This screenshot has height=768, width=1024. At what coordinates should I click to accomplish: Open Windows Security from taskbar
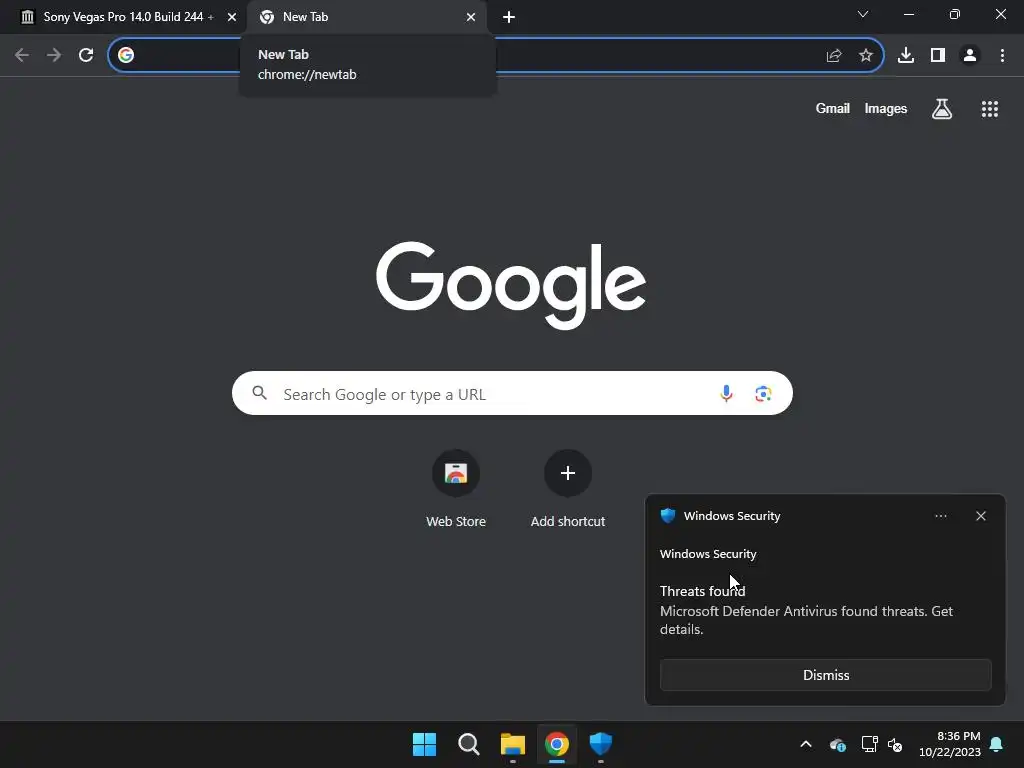pos(601,744)
